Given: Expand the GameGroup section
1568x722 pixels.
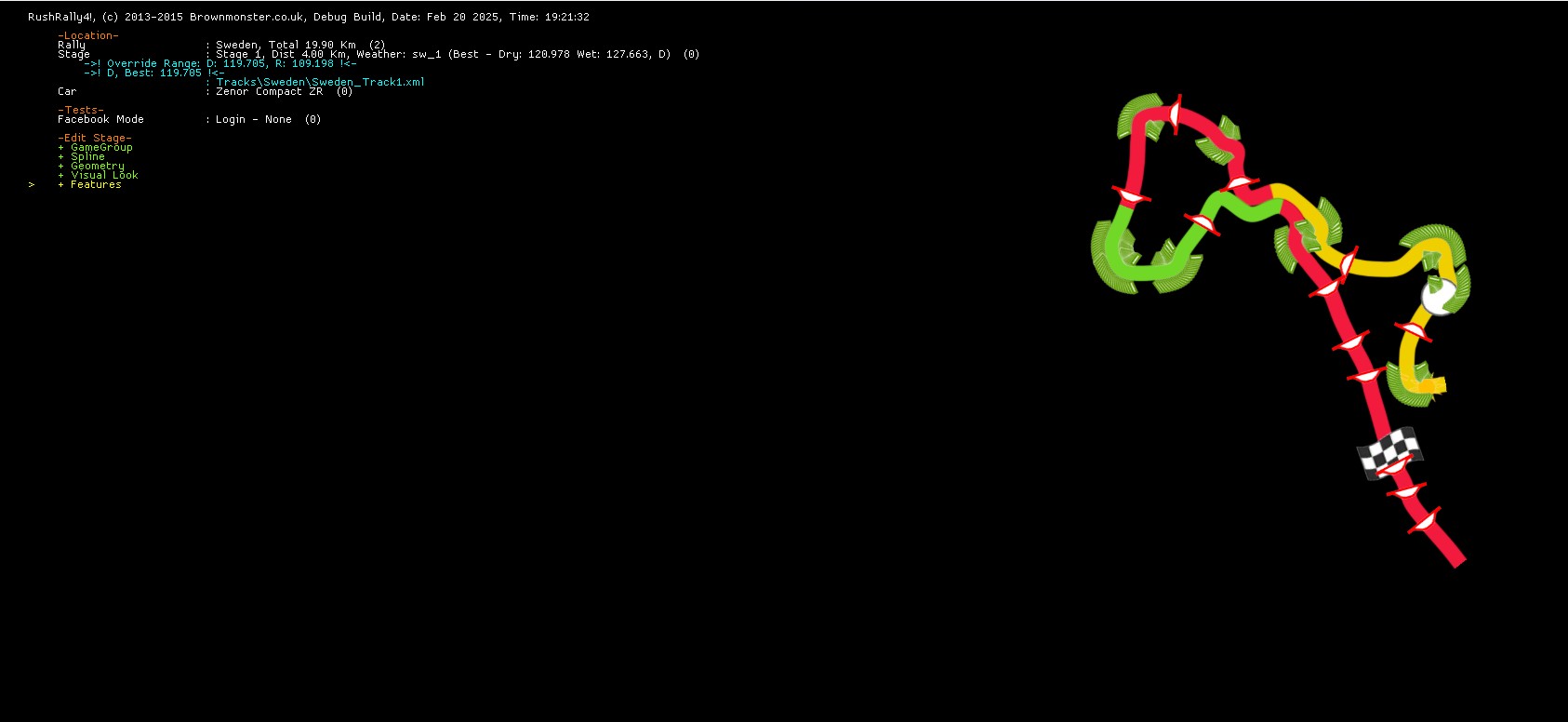Looking at the screenshot, I should (x=101, y=147).
